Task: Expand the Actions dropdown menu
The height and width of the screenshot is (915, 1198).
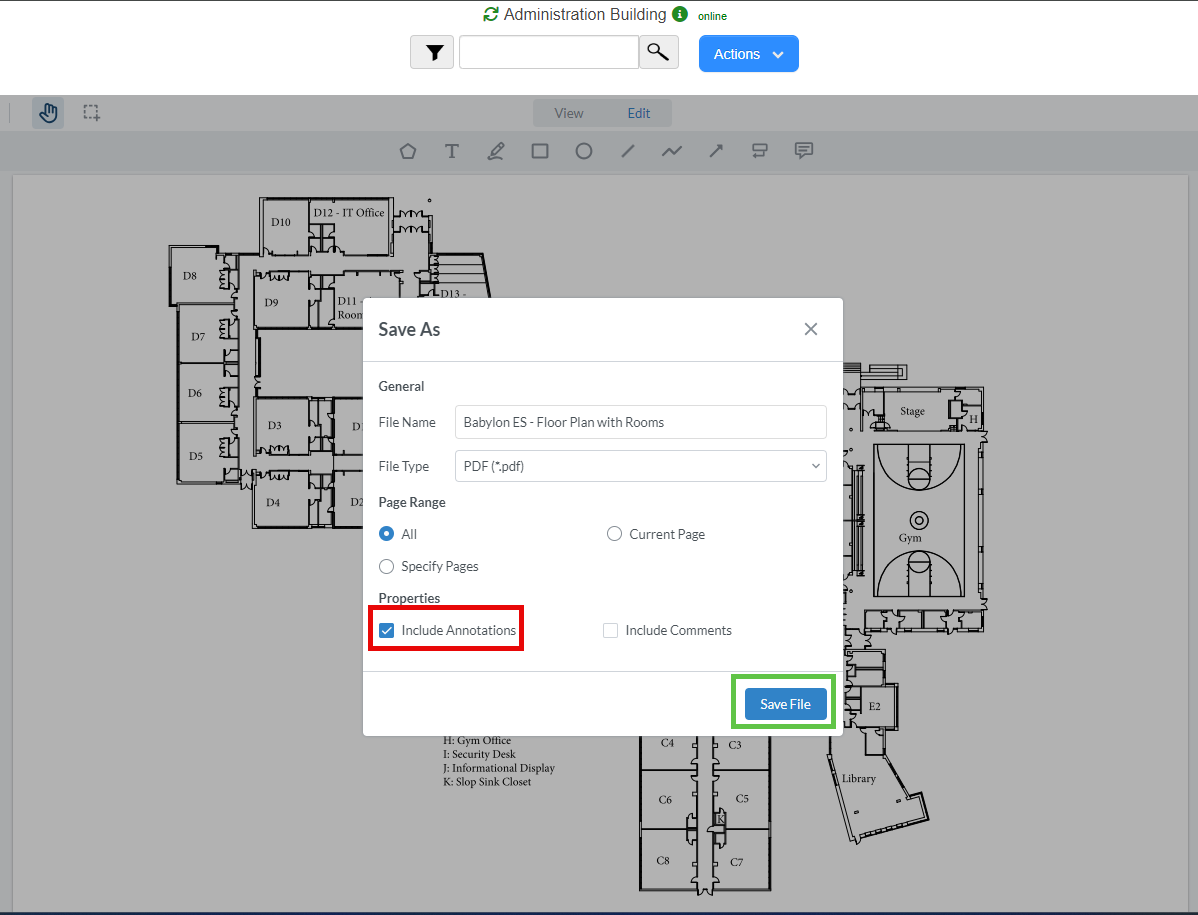Action: click(748, 54)
